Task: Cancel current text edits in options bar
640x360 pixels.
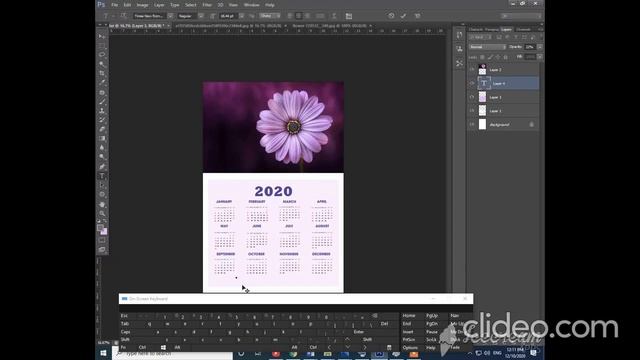Action: point(391,16)
